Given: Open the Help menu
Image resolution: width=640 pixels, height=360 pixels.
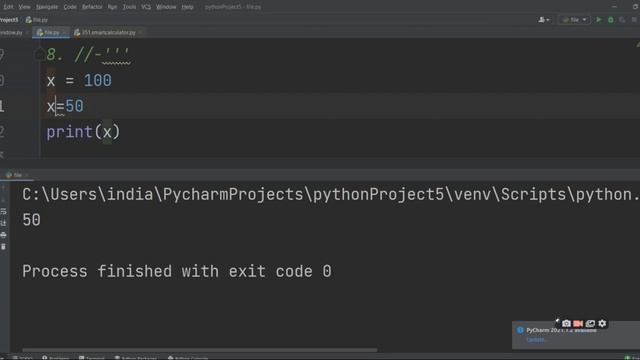Looking at the screenshot, I should pos(187,7).
